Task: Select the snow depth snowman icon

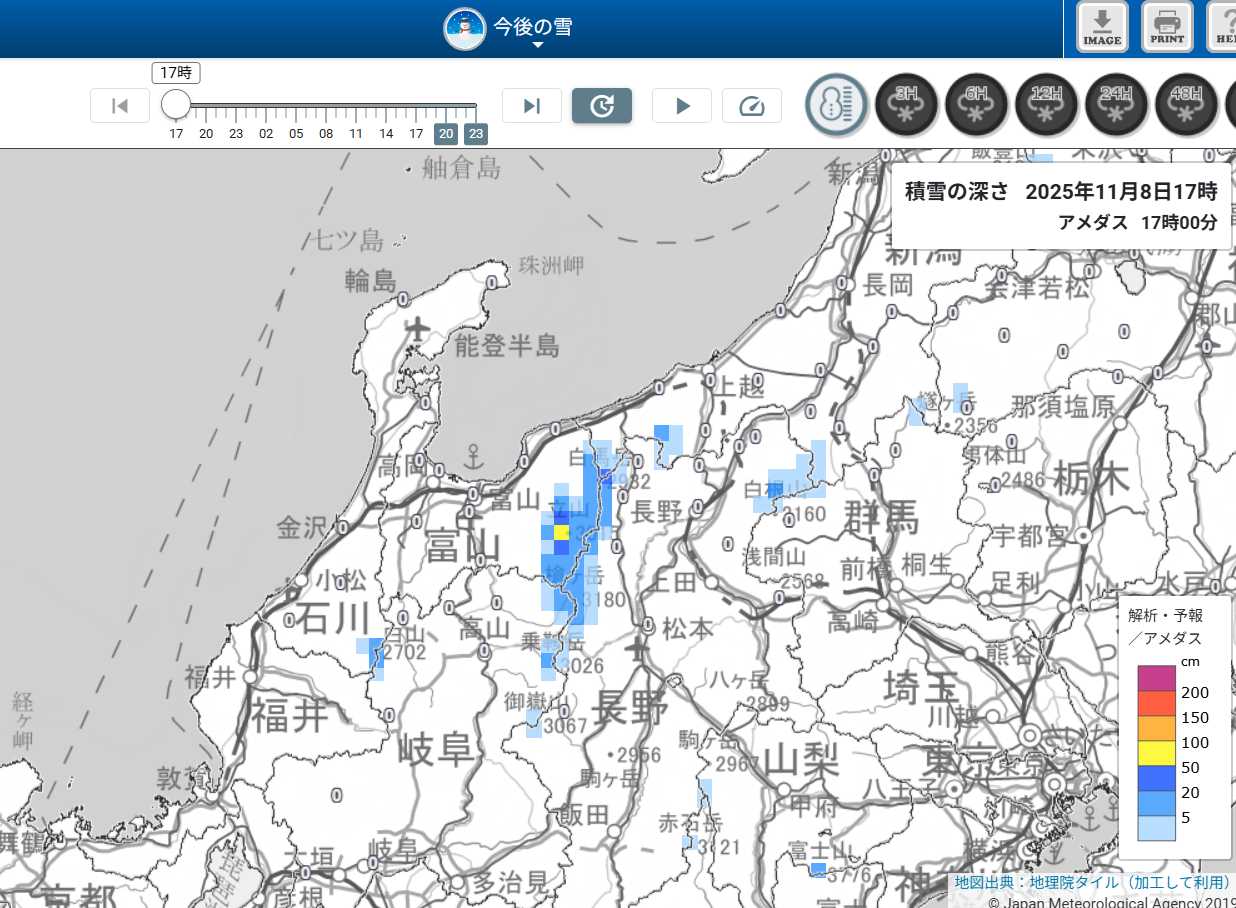Action: click(x=836, y=105)
